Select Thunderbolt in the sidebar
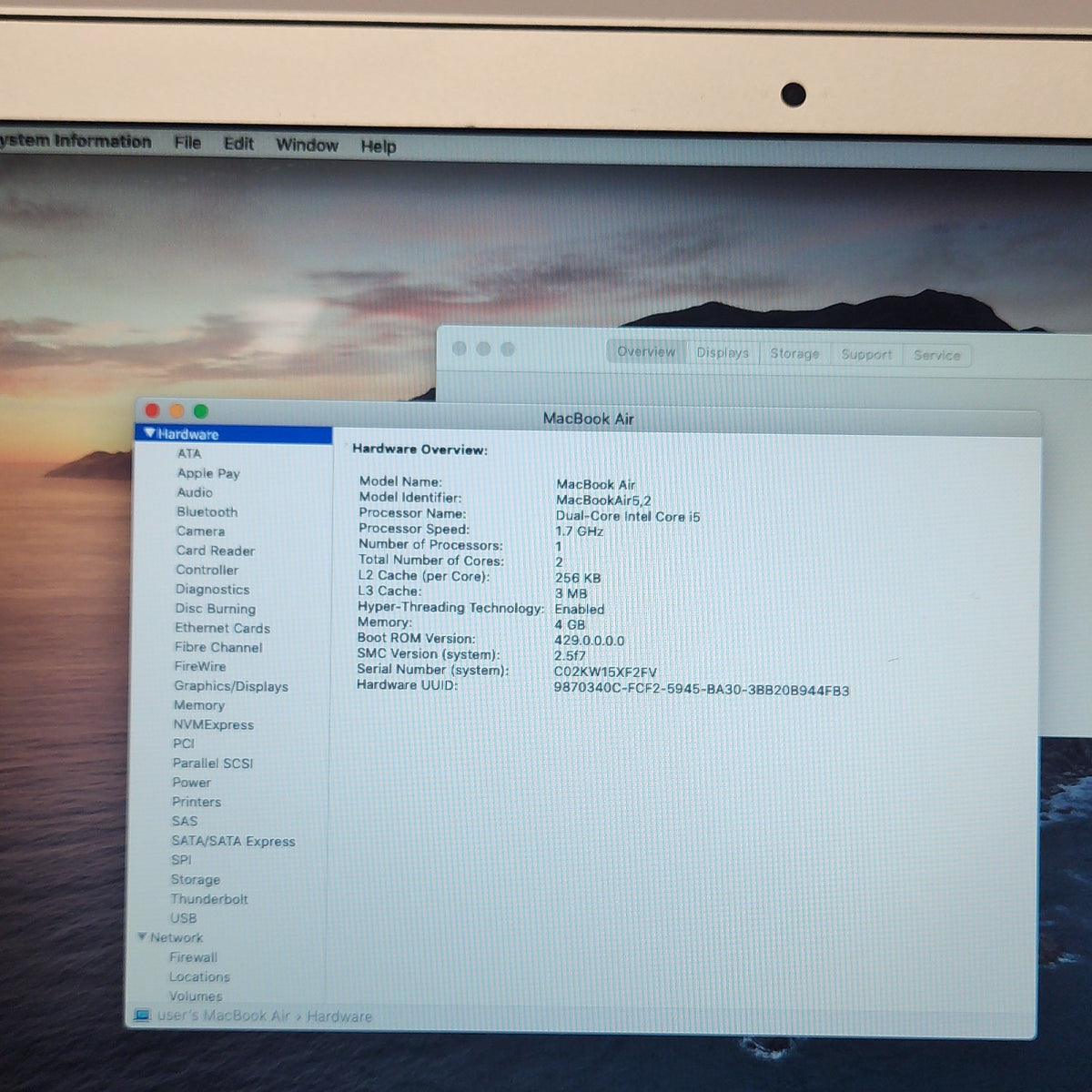The height and width of the screenshot is (1092, 1092). (x=209, y=899)
